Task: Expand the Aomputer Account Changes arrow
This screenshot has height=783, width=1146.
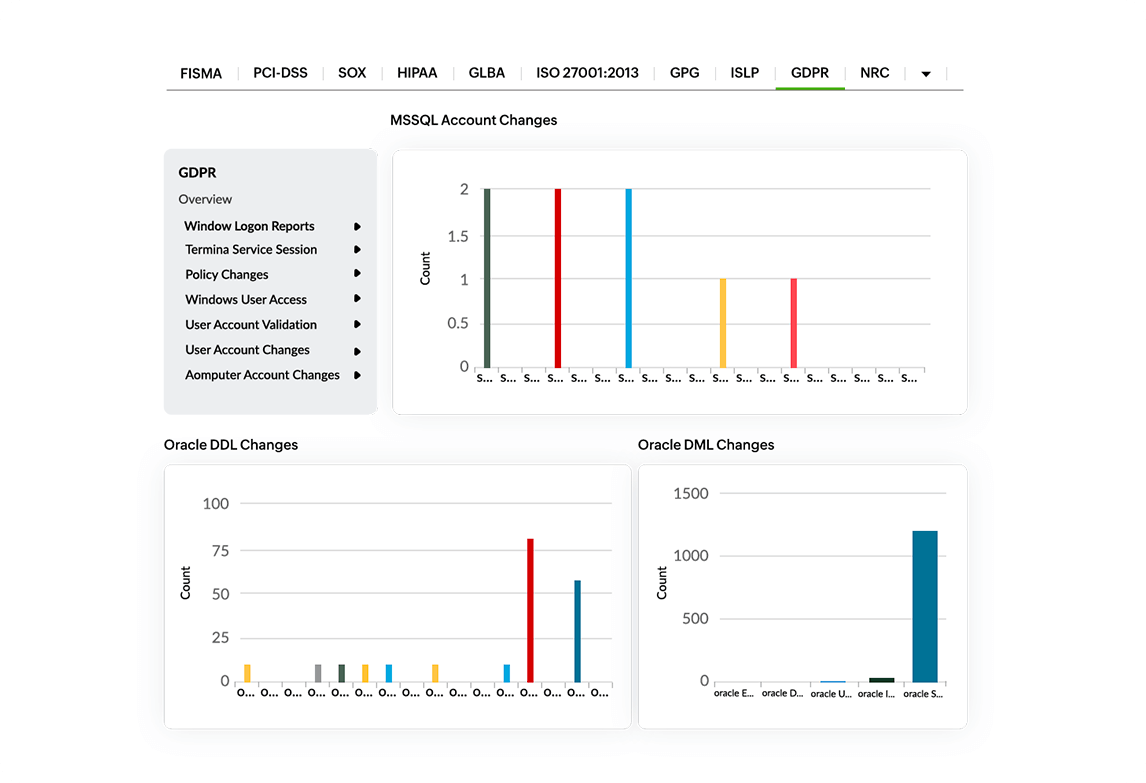Action: (x=357, y=375)
